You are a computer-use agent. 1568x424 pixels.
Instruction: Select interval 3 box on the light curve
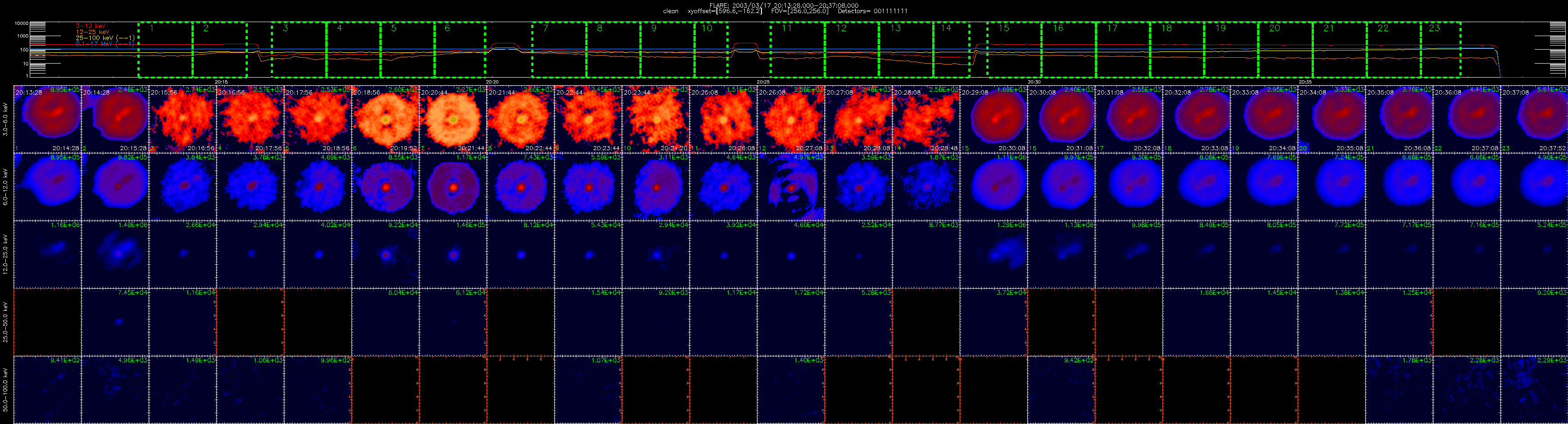tap(299, 50)
